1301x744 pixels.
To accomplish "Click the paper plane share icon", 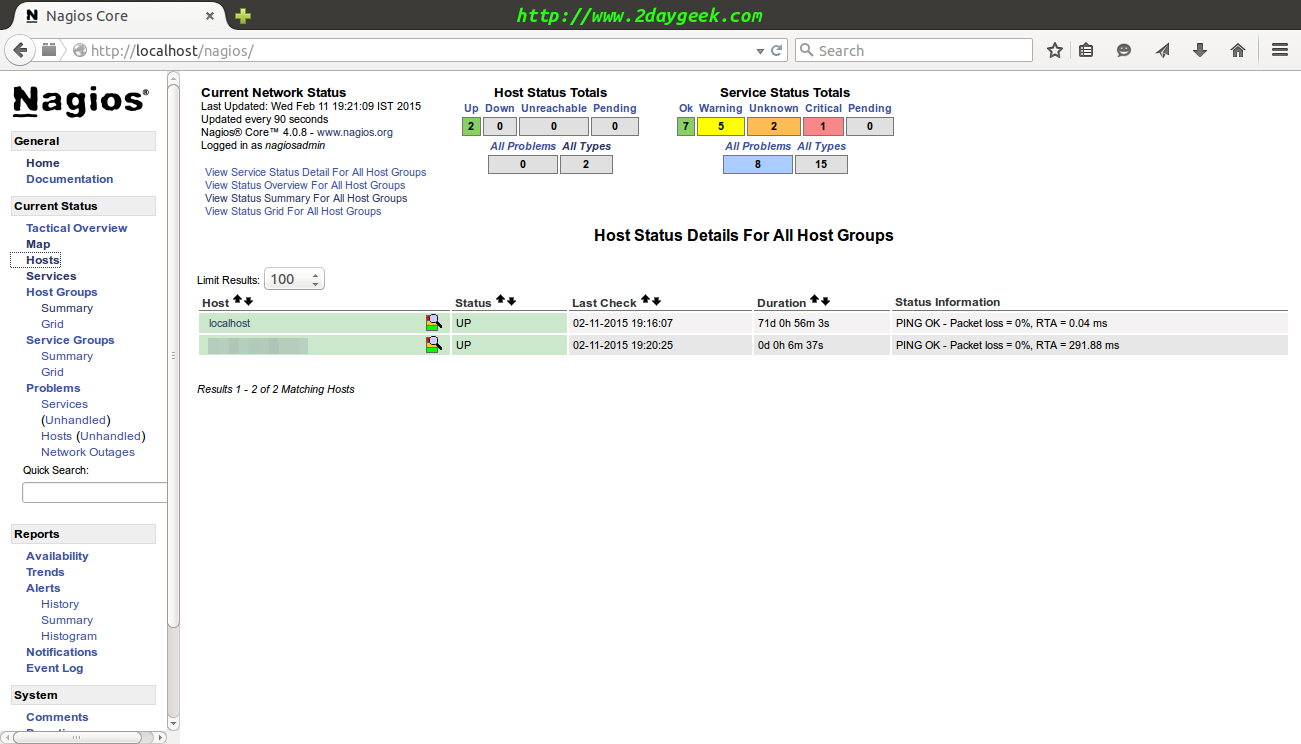I will tap(1162, 50).
